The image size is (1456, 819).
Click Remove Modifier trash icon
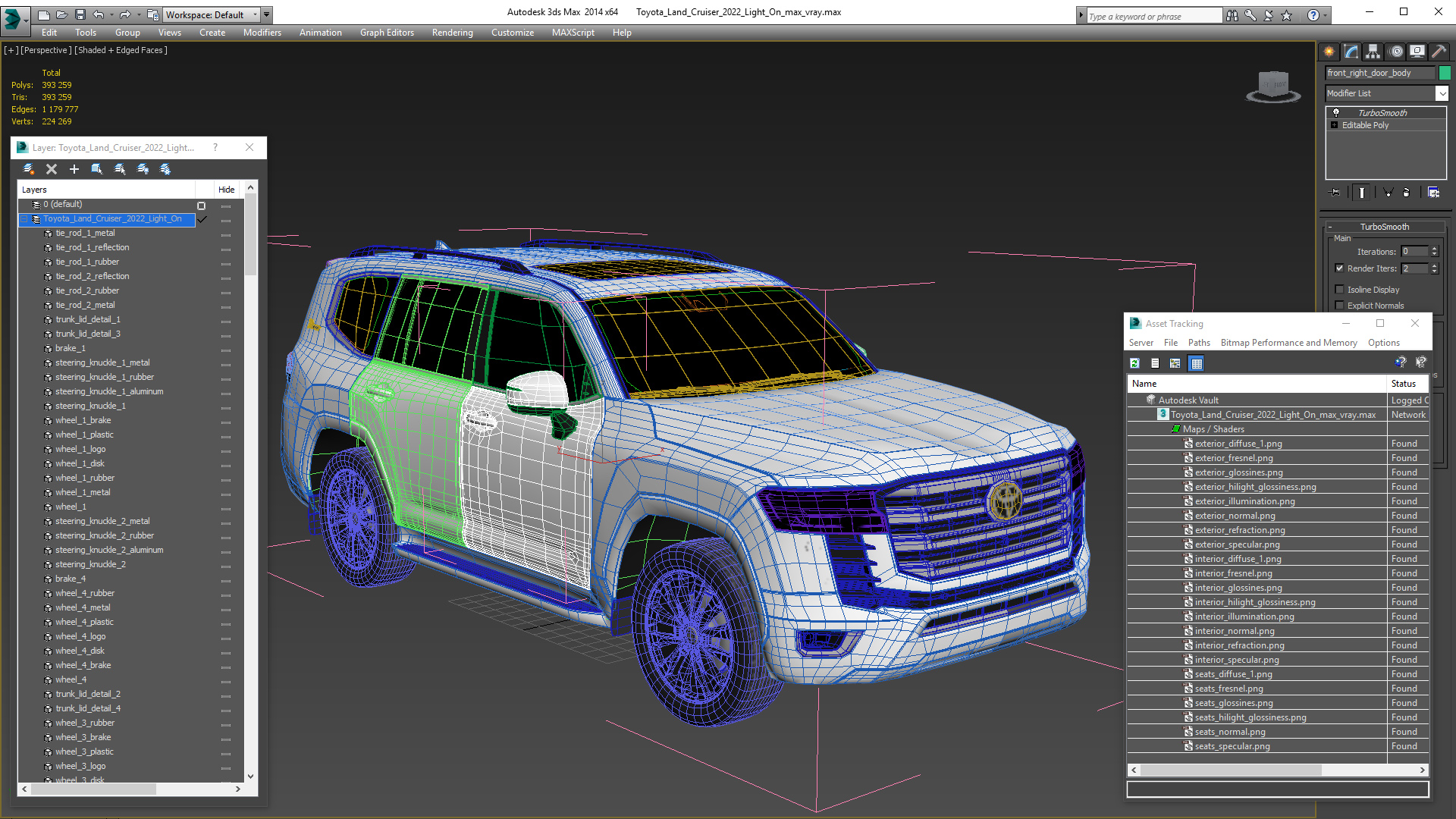[1406, 193]
